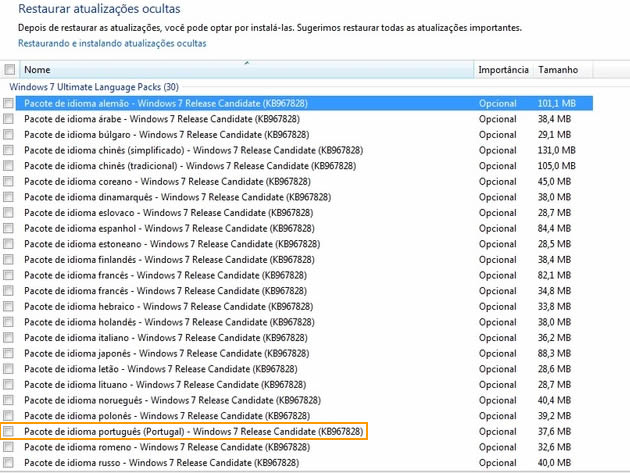The height and width of the screenshot is (473, 630).
Task: Select Pacote de idioma búlgaro row text
Action: (167, 135)
